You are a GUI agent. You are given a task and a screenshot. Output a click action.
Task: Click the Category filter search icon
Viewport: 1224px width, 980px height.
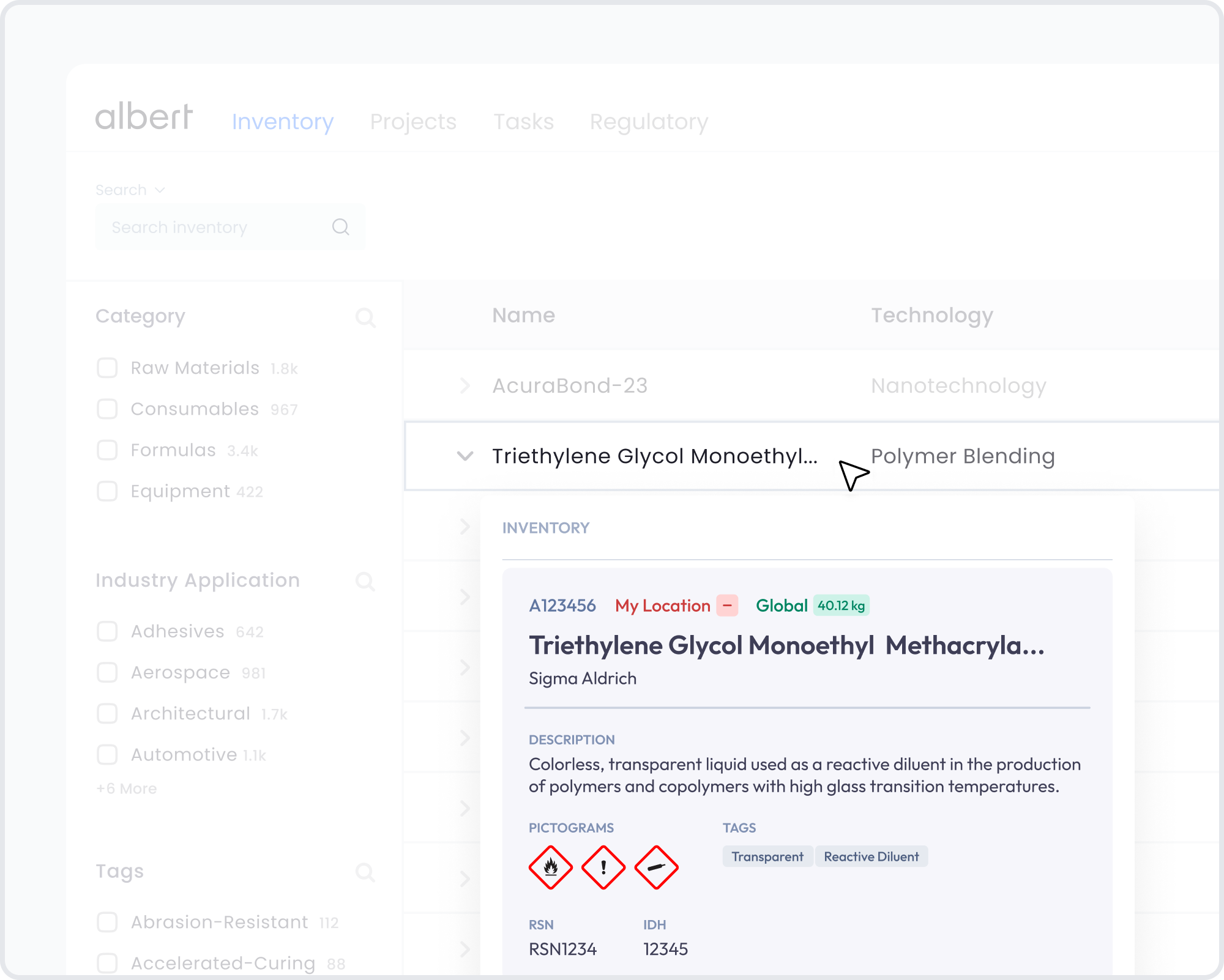tap(365, 317)
